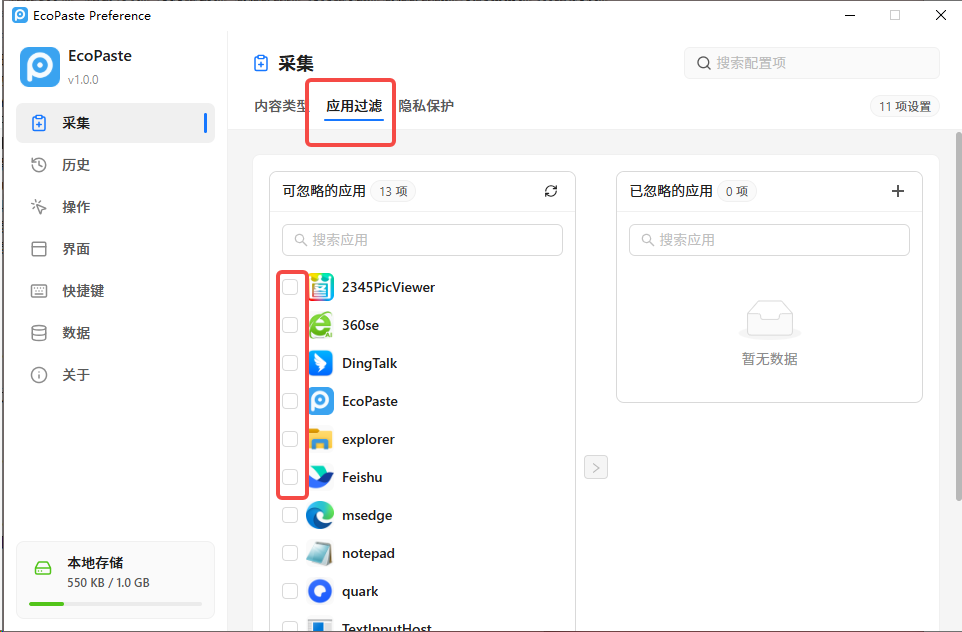This screenshot has width=962, height=632.
Task: Click the 360se browser icon
Action: click(320, 325)
